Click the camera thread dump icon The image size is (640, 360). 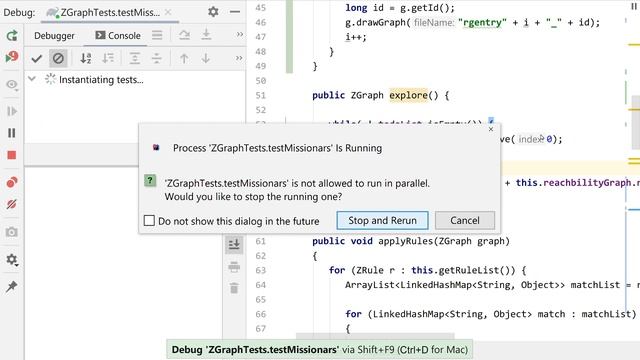[11, 232]
